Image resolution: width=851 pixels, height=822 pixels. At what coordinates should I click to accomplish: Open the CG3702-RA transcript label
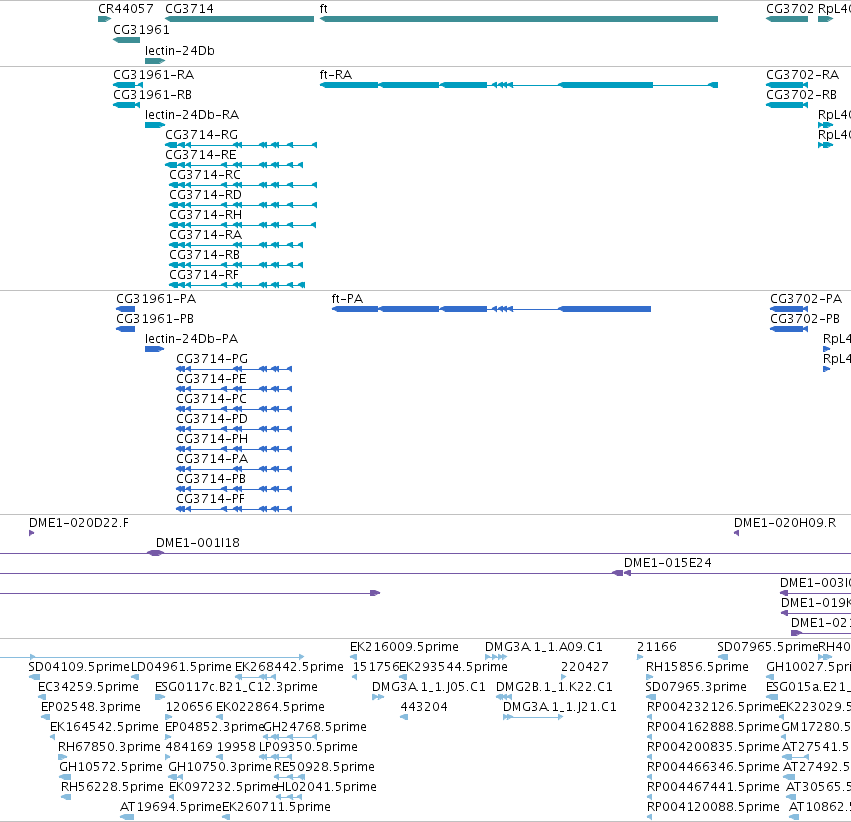802,74
